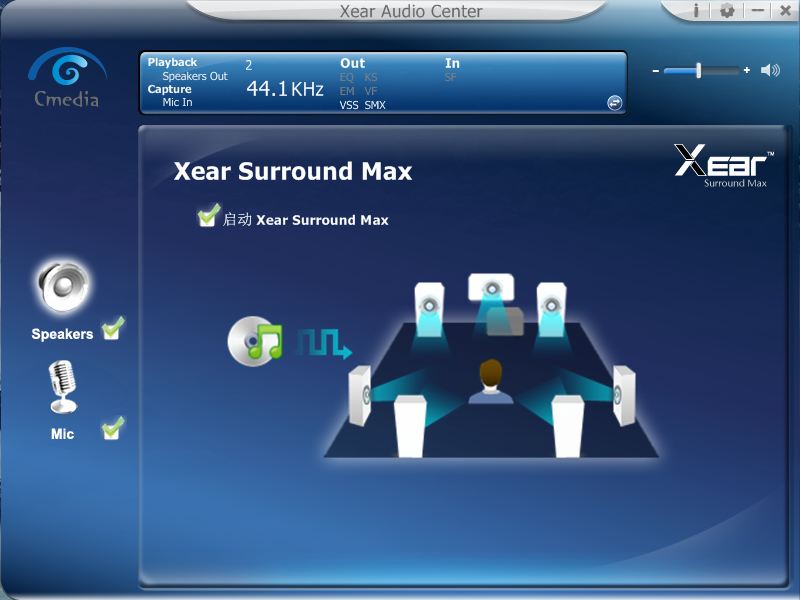Viewport: 800px width, 600px height.
Task: Click the KS indicator under Out
Action: tap(371, 78)
